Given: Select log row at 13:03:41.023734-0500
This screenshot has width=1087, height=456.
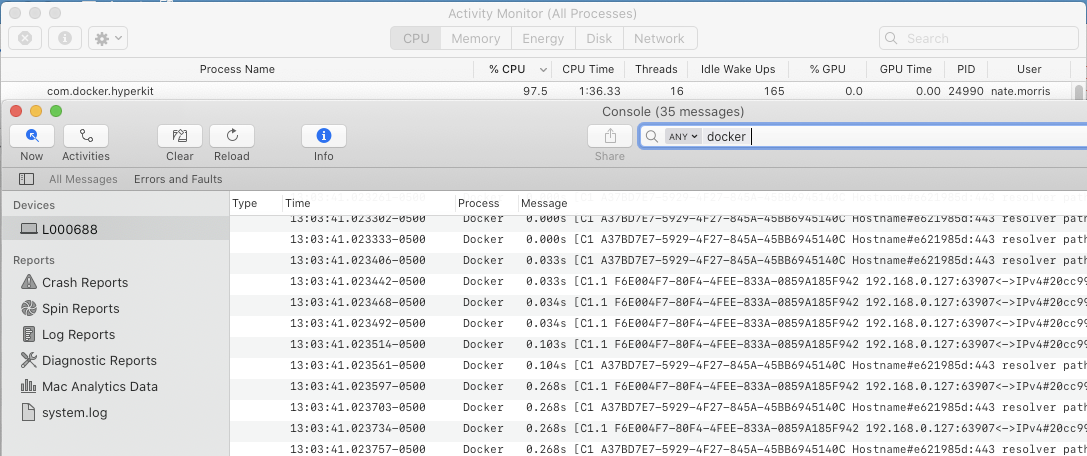Looking at the screenshot, I should (x=659, y=428).
